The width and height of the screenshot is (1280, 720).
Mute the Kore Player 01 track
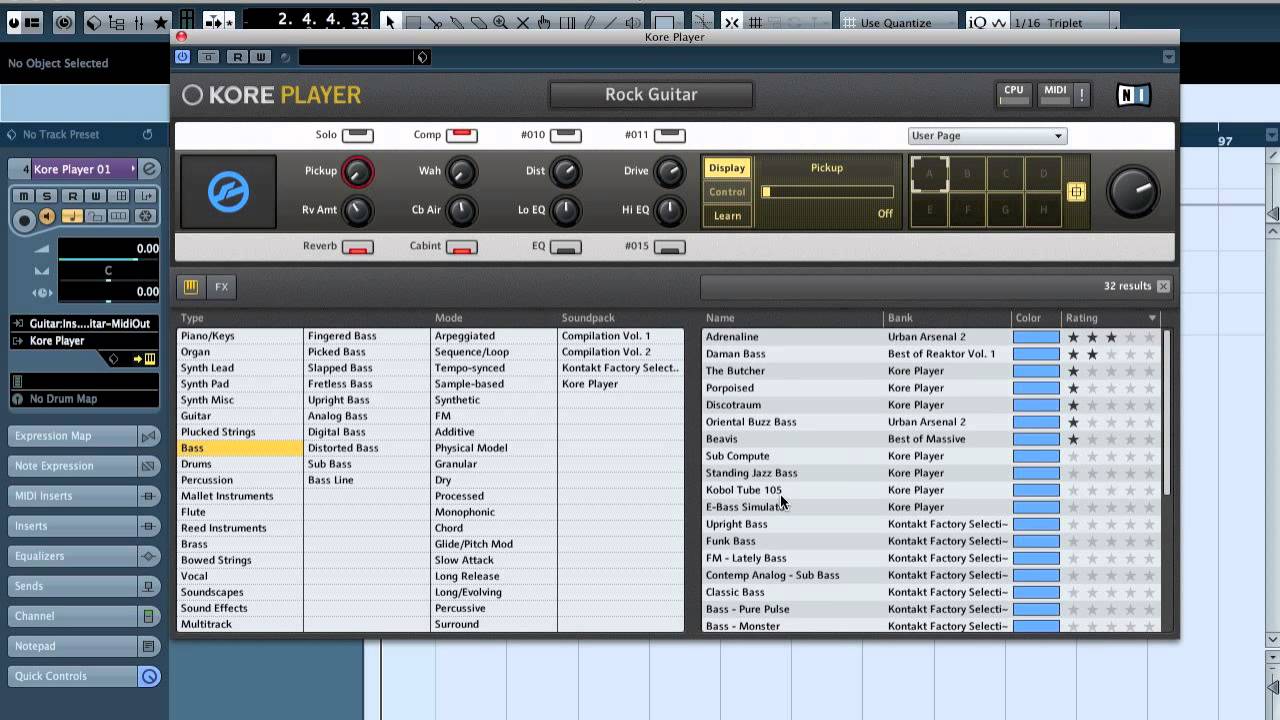(x=24, y=196)
